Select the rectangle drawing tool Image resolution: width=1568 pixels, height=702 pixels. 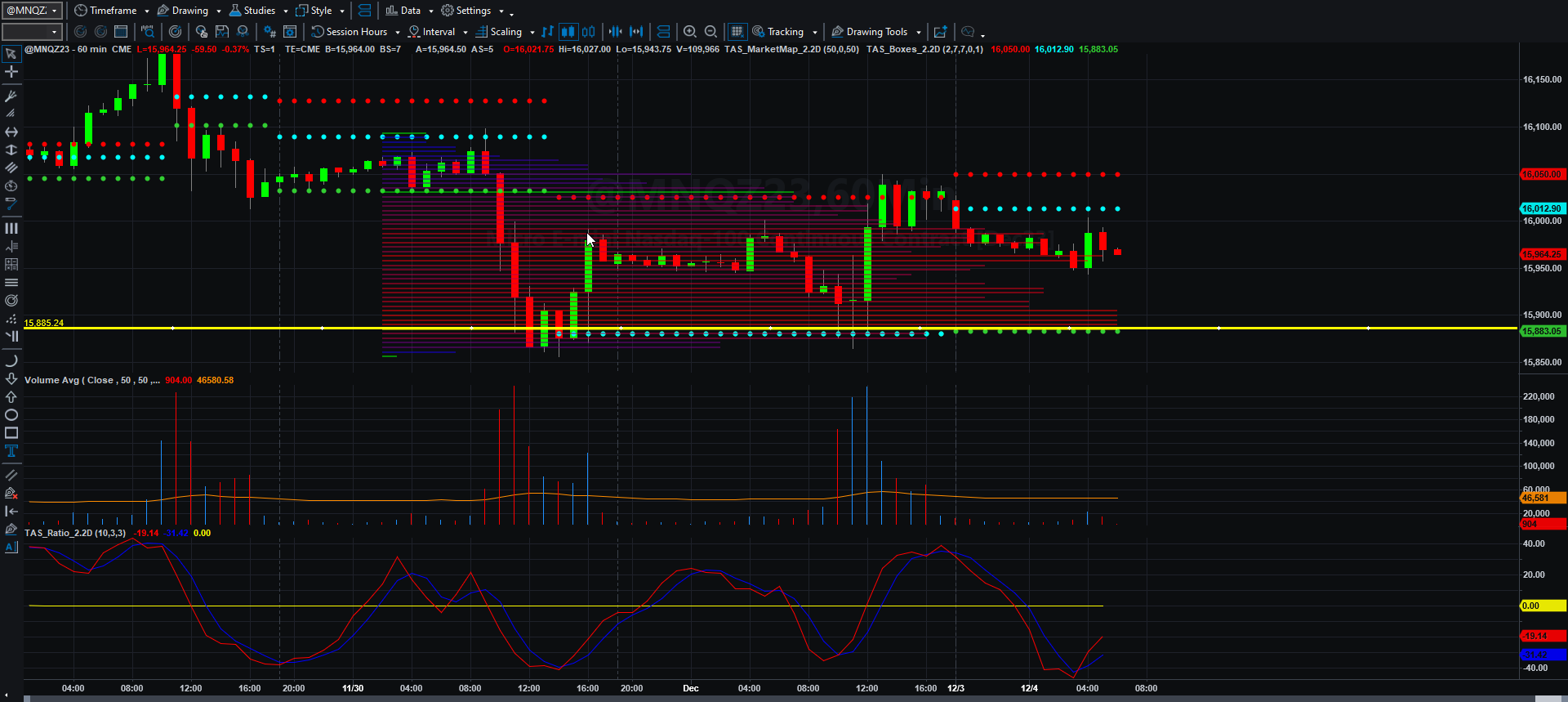11,433
